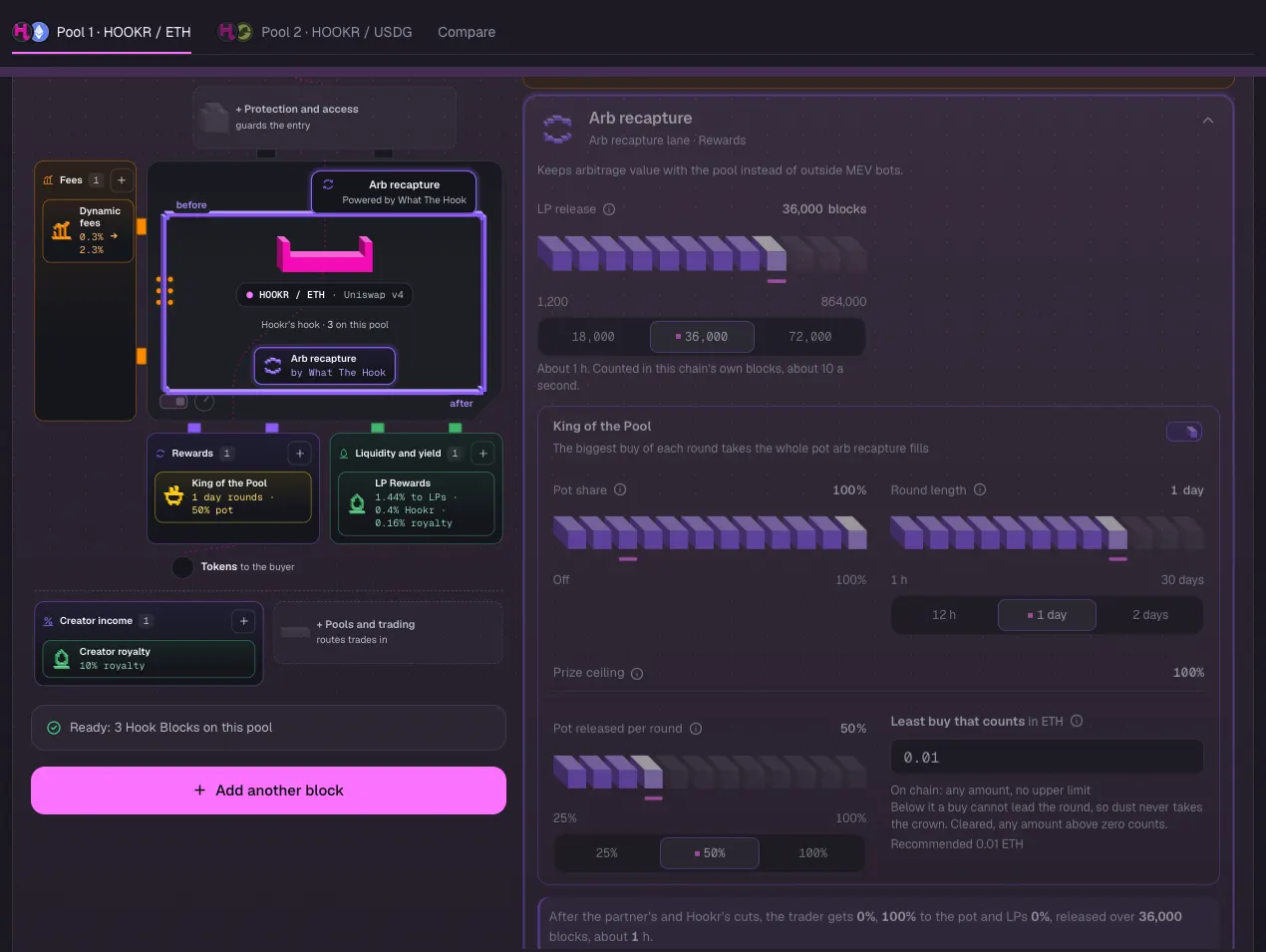
Task: Select the 100% pot release preset
Action: [813, 853]
